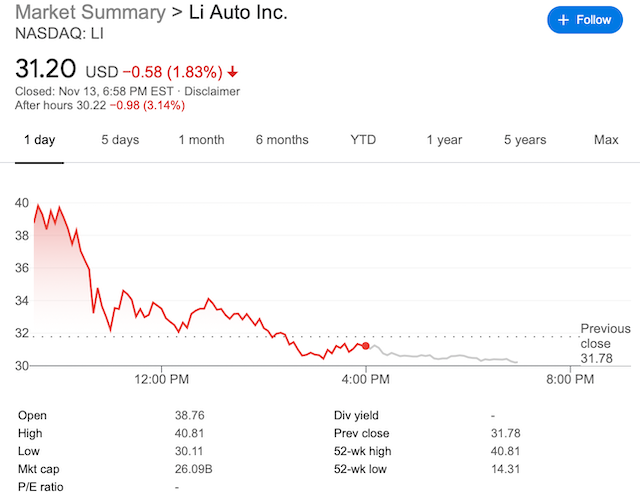Viewport: 640px width, 494px height.
Task: Open the Market Summary link
Action: (x=89, y=13)
